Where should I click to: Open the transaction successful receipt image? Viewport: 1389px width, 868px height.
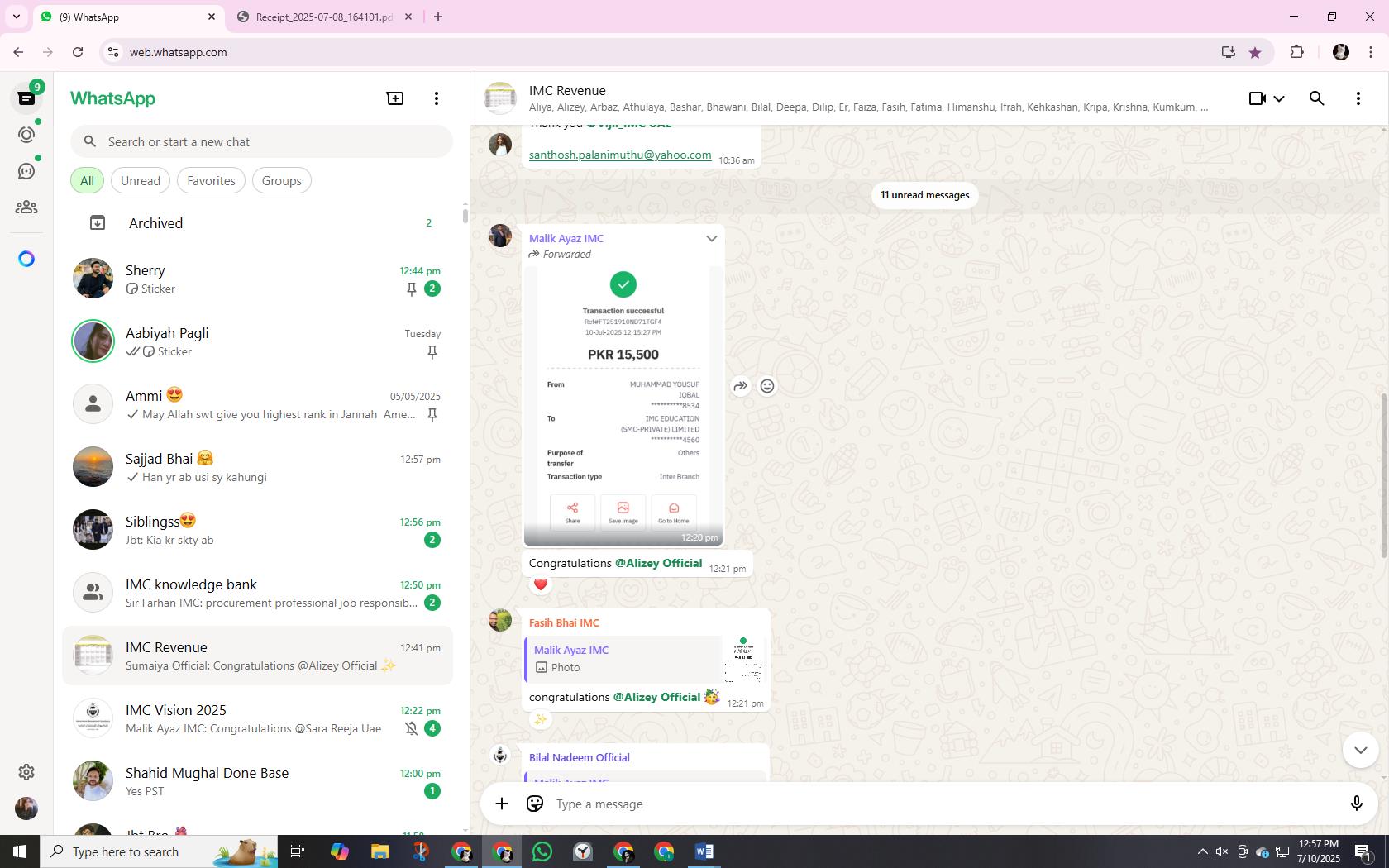(623, 405)
